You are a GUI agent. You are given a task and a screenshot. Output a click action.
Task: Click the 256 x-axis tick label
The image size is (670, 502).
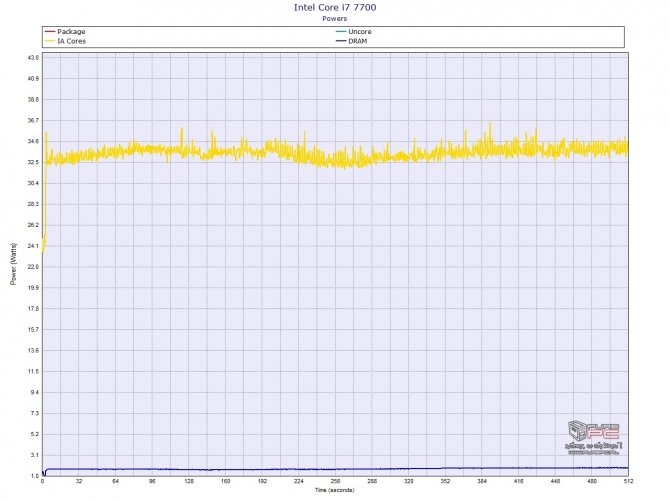(x=335, y=481)
